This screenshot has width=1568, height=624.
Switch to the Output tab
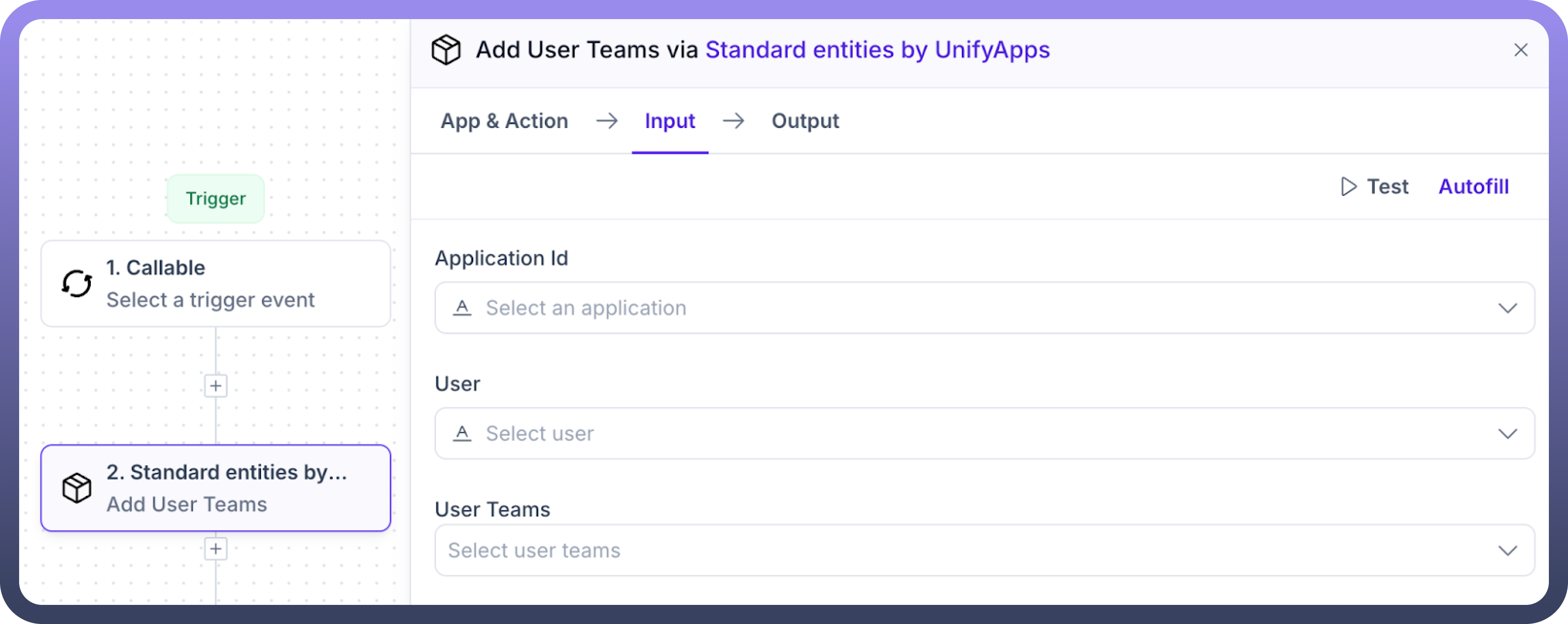coord(805,121)
